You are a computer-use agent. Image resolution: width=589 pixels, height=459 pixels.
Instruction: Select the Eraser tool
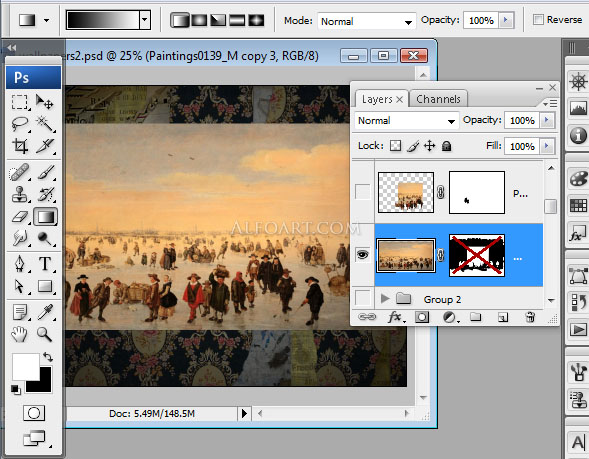20,217
